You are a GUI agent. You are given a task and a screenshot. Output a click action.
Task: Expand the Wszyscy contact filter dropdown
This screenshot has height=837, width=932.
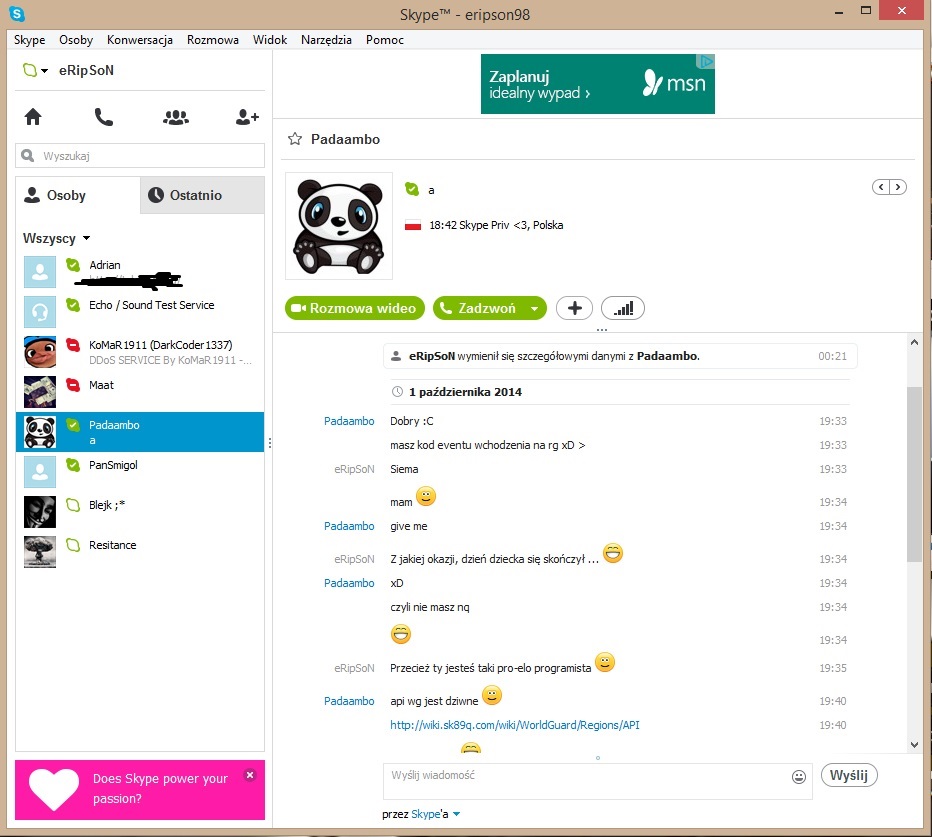[56, 238]
